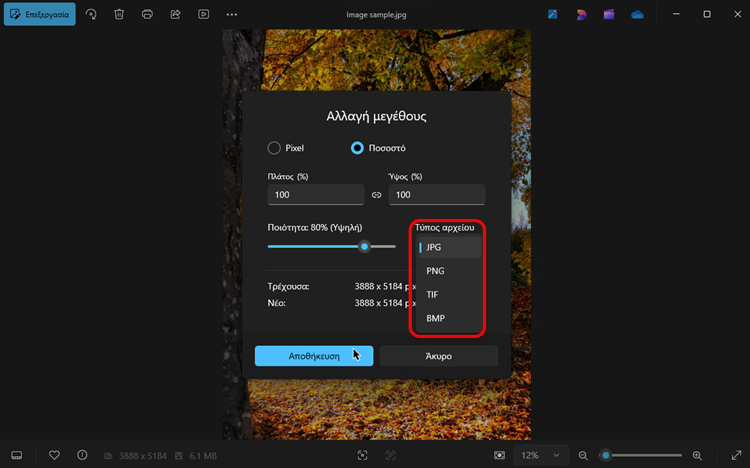The height and width of the screenshot is (468, 750).
Task: Open the three-dots more options menu
Action: (x=232, y=15)
